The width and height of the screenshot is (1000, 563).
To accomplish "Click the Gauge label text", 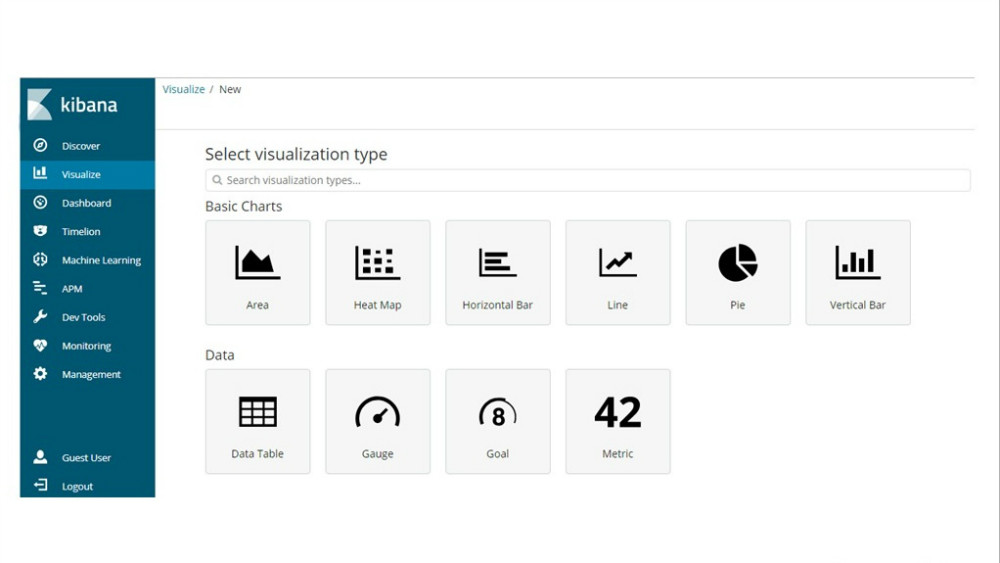I will click(378, 453).
